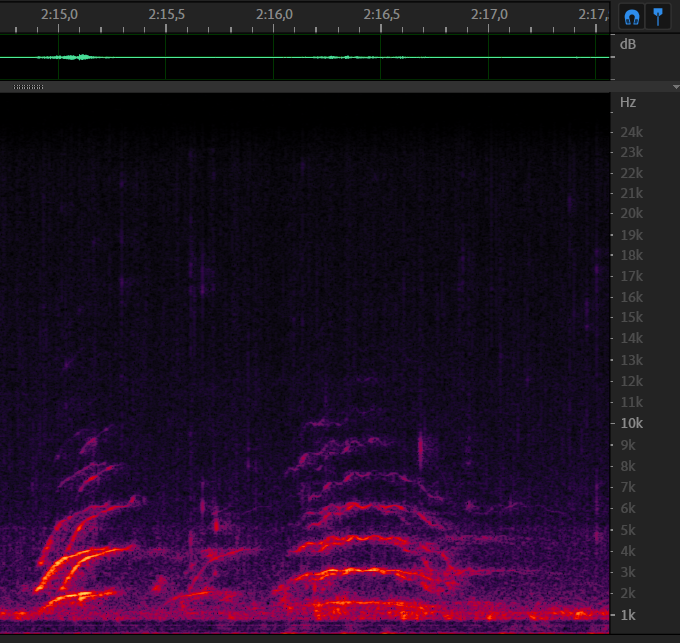Click the blue pin marker icon
680x643 pixels.
tap(658, 15)
